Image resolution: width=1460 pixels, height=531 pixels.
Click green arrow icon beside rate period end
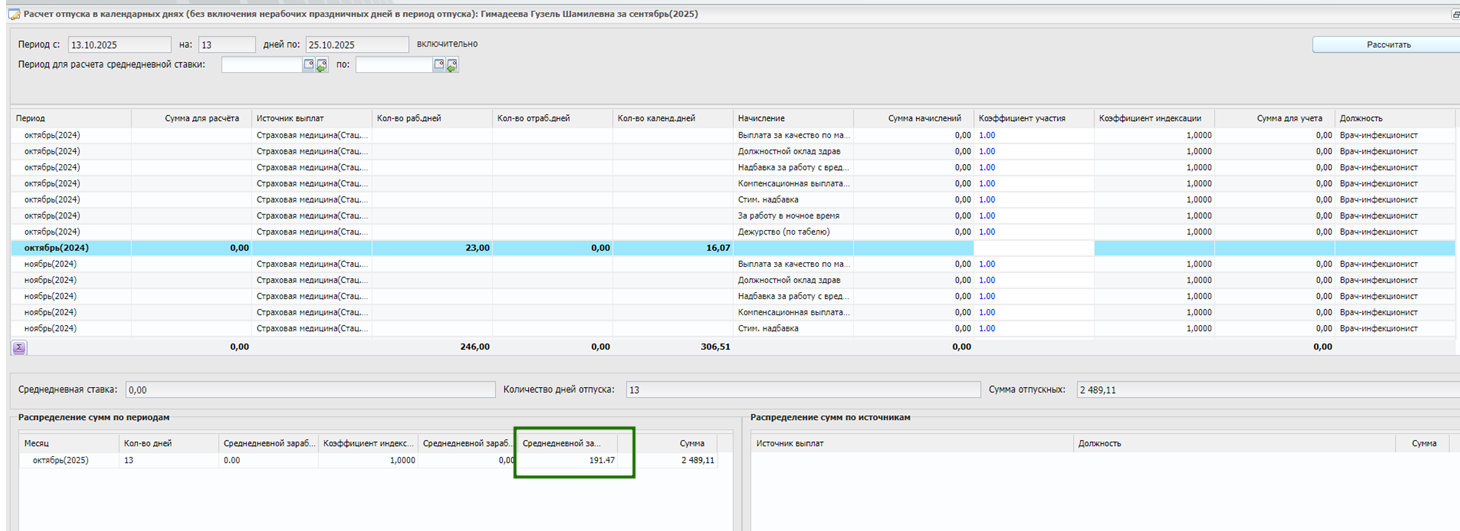[x=452, y=66]
